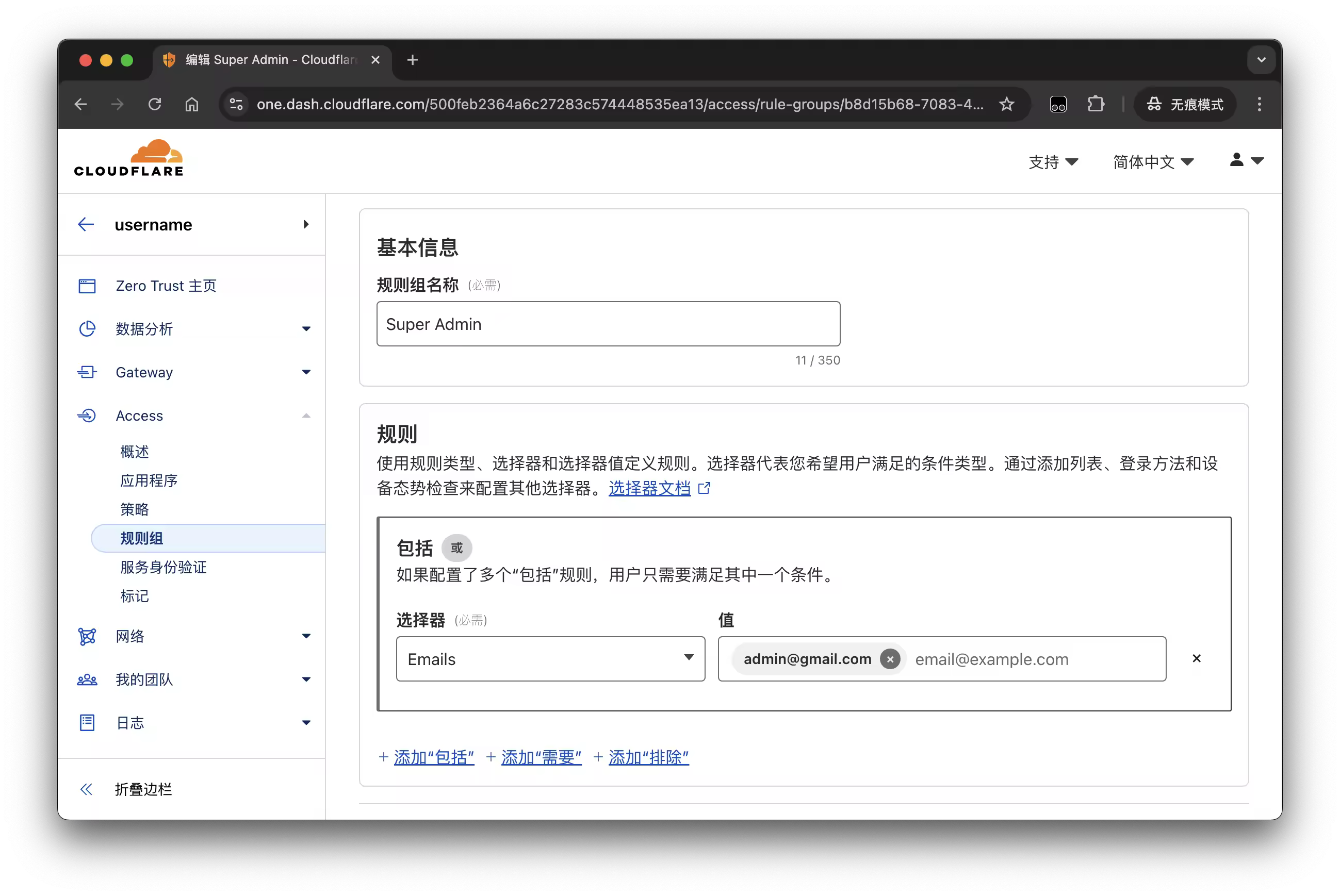The width and height of the screenshot is (1340, 896).
Task: Open the 支持 support dropdown
Action: click(1053, 162)
